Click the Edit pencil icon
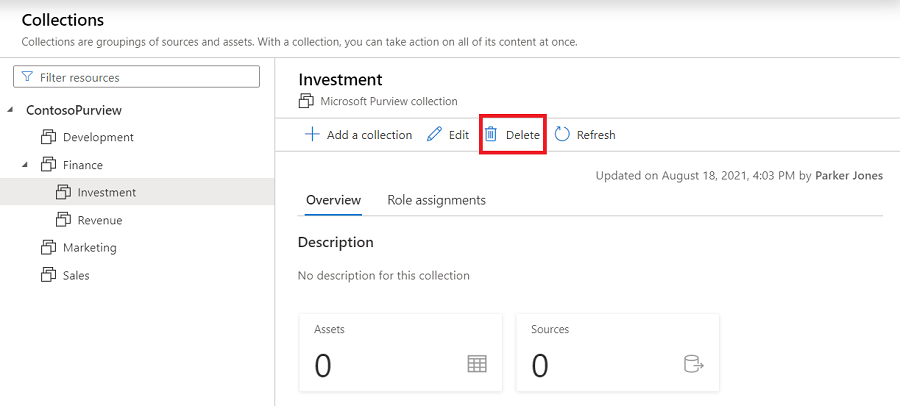The width and height of the screenshot is (900, 406). point(434,135)
